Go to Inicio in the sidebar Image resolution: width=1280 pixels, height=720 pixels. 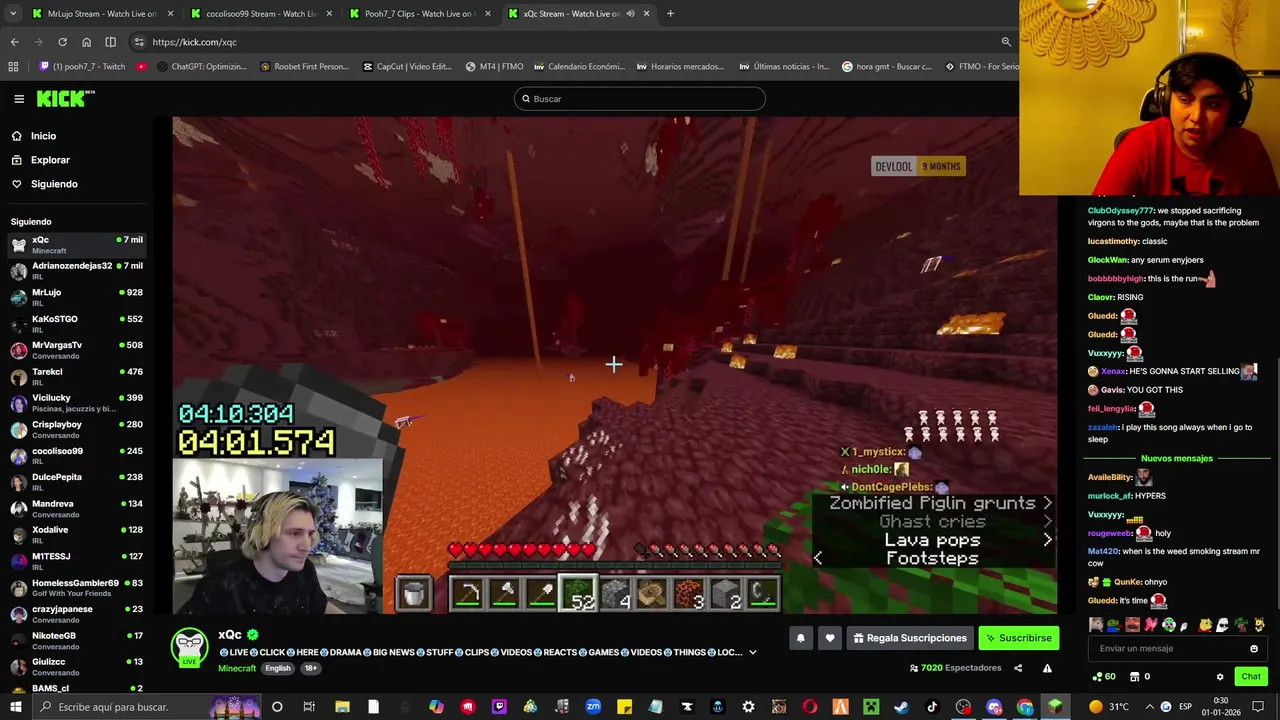43,136
